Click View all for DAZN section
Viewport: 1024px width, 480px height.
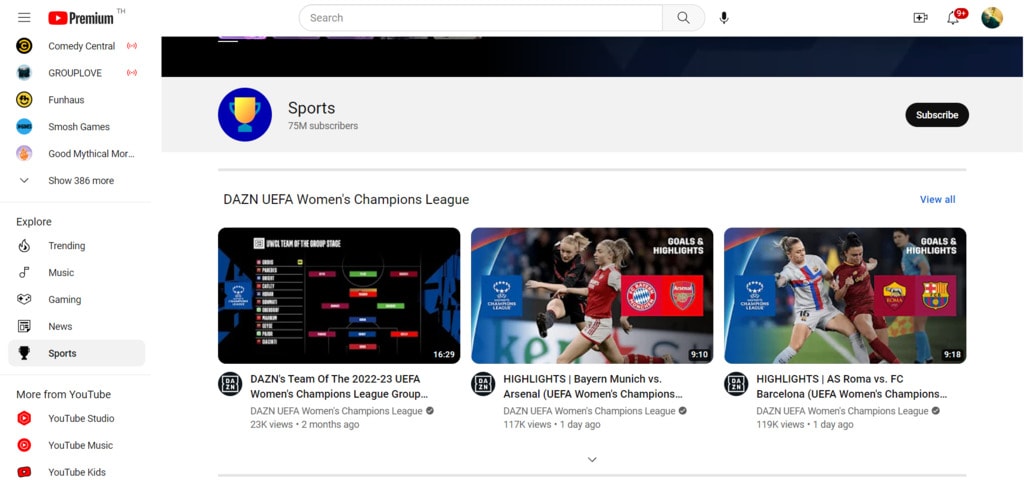937,199
